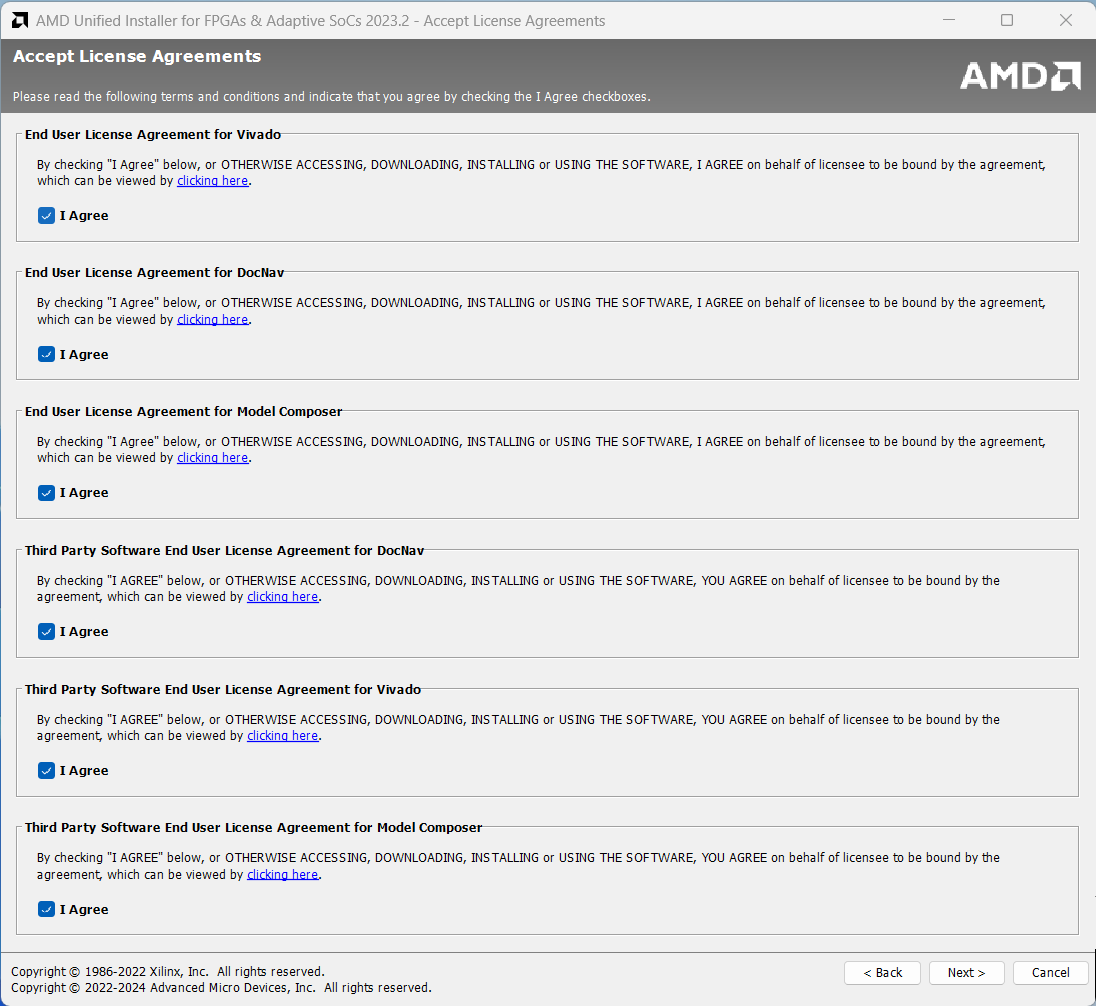This screenshot has height=1006, width=1096.
Task: Maximize the installer window
Action: [1007, 20]
